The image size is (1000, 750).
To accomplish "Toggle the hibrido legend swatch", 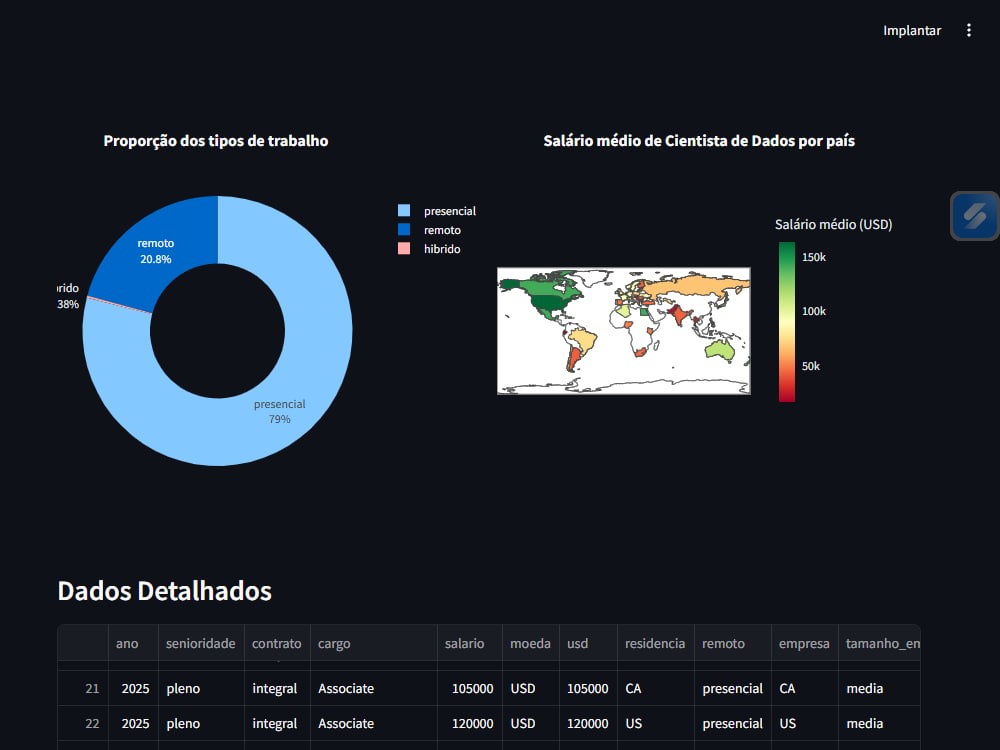I will [404, 249].
